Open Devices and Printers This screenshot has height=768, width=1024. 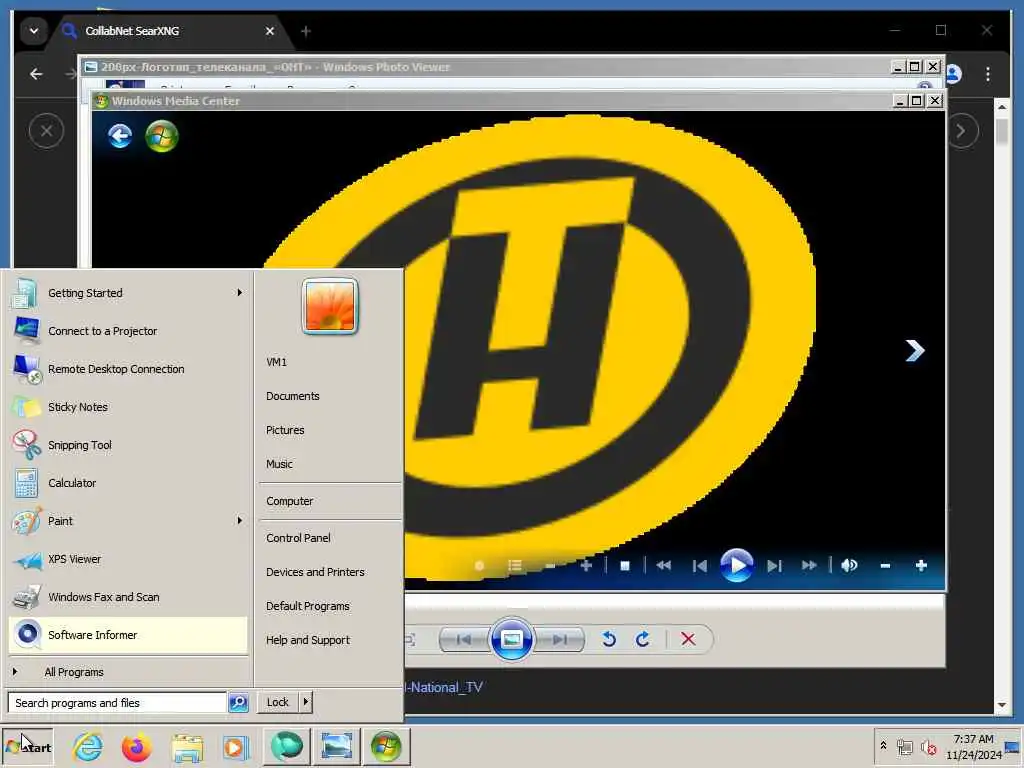(x=330, y=571)
